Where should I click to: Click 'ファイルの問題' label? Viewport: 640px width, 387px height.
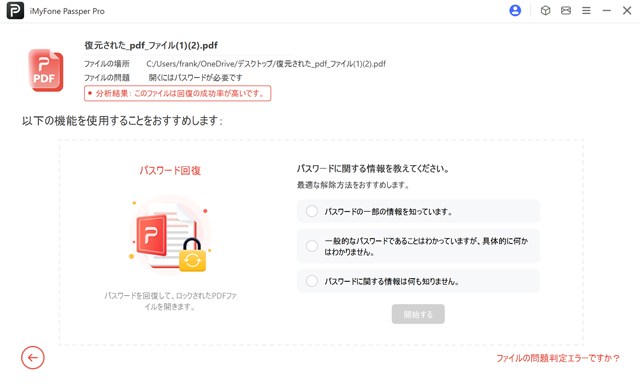point(107,78)
